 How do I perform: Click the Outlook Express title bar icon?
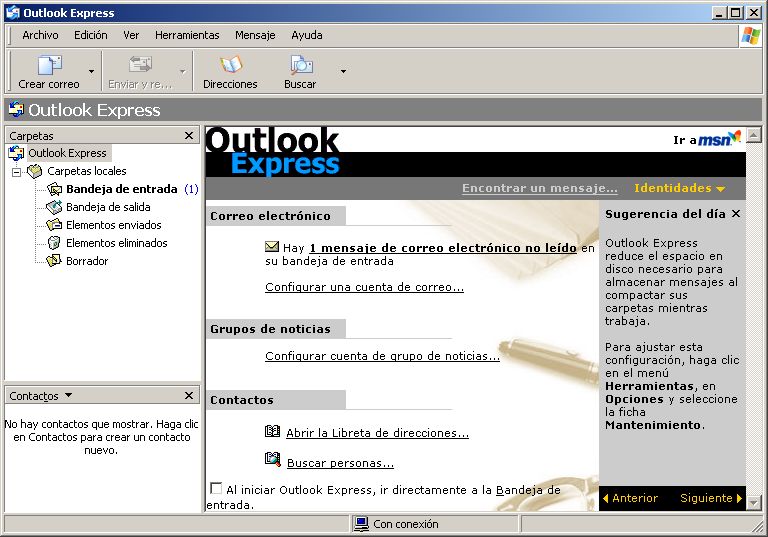pyautogui.click(x=13, y=13)
